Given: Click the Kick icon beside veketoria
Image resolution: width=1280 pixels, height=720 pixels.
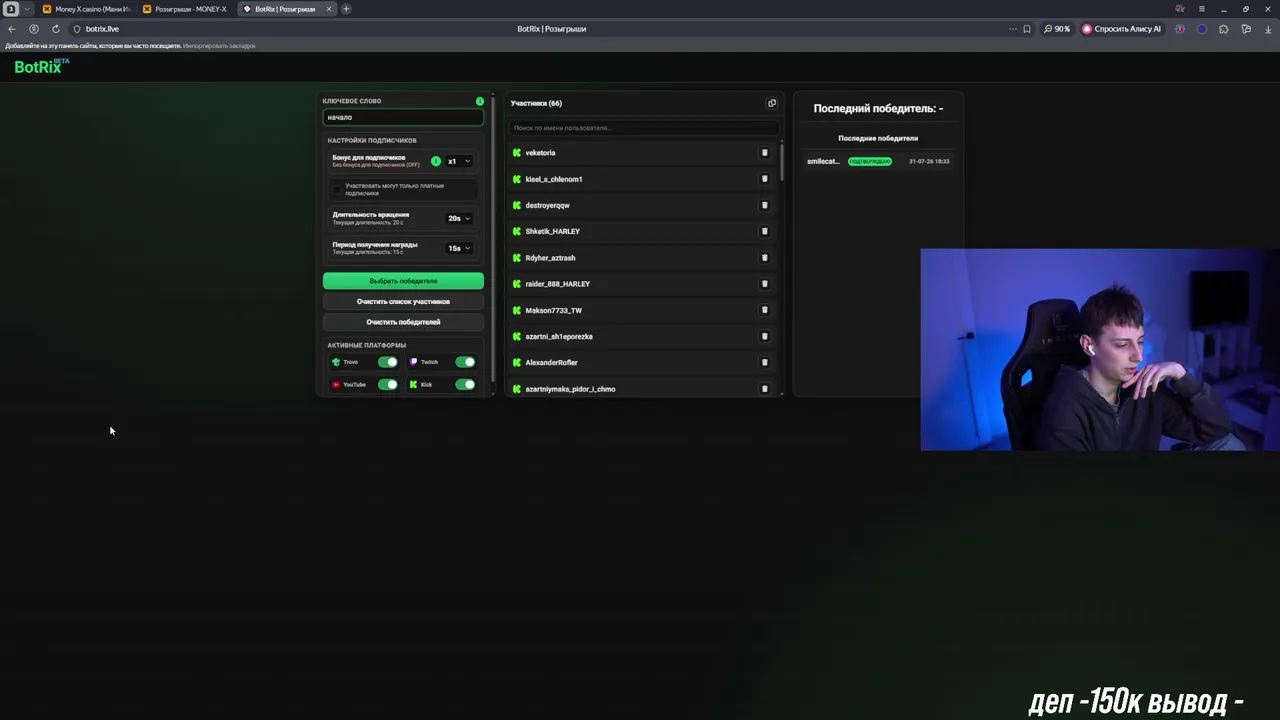Looking at the screenshot, I should coord(517,153).
